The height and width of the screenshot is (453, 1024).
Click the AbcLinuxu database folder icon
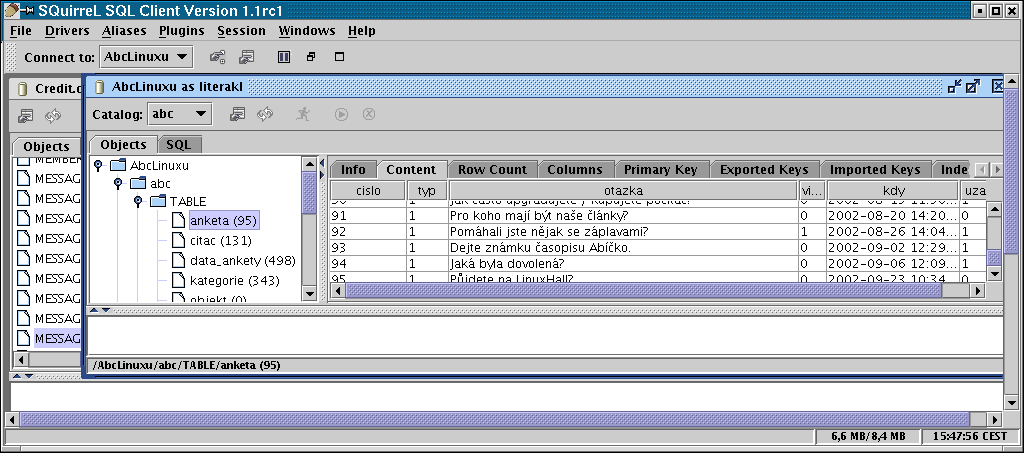[x=118, y=165]
